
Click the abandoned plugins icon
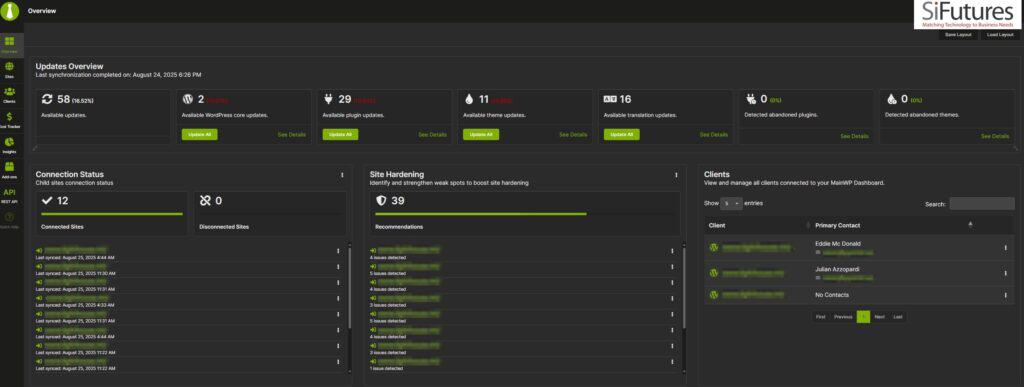pyautogui.click(x=751, y=99)
